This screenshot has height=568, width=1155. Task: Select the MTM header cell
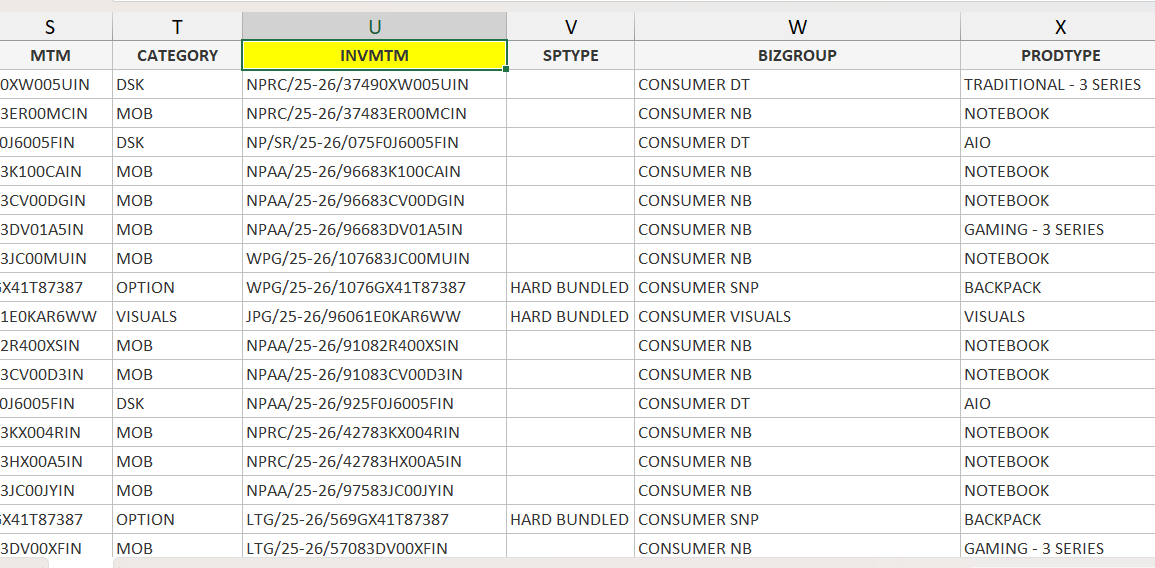[50, 56]
